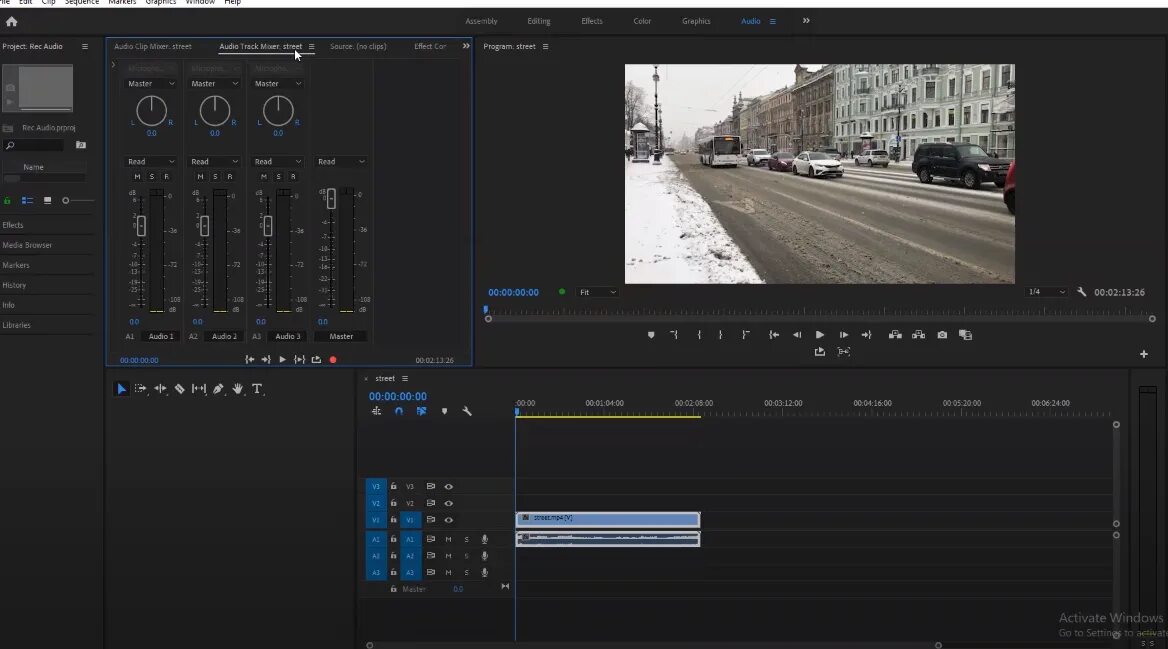Solo audio track A3
1168x649 pixels.
coord(466,572)
